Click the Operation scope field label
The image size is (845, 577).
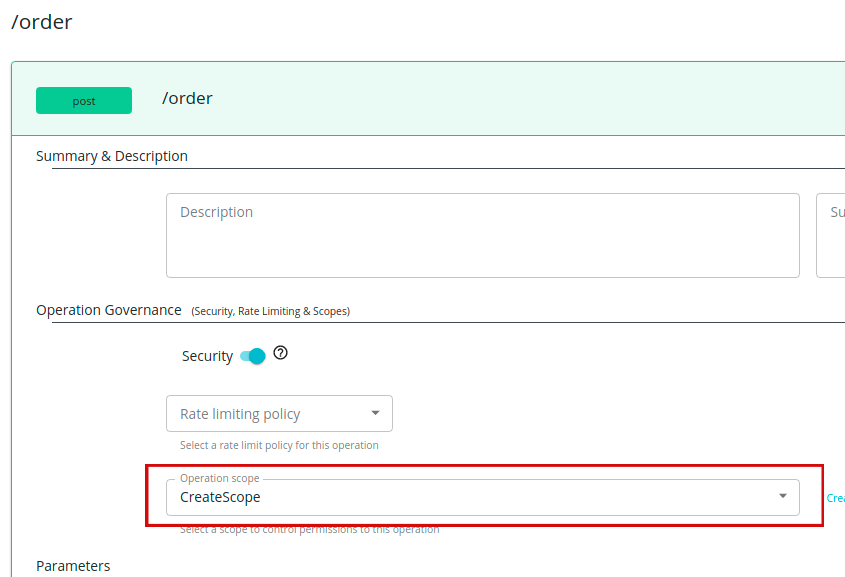217,478
